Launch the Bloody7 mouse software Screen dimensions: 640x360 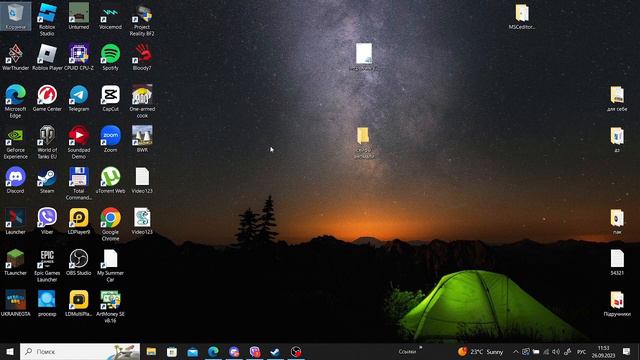(x=142, y=57)
